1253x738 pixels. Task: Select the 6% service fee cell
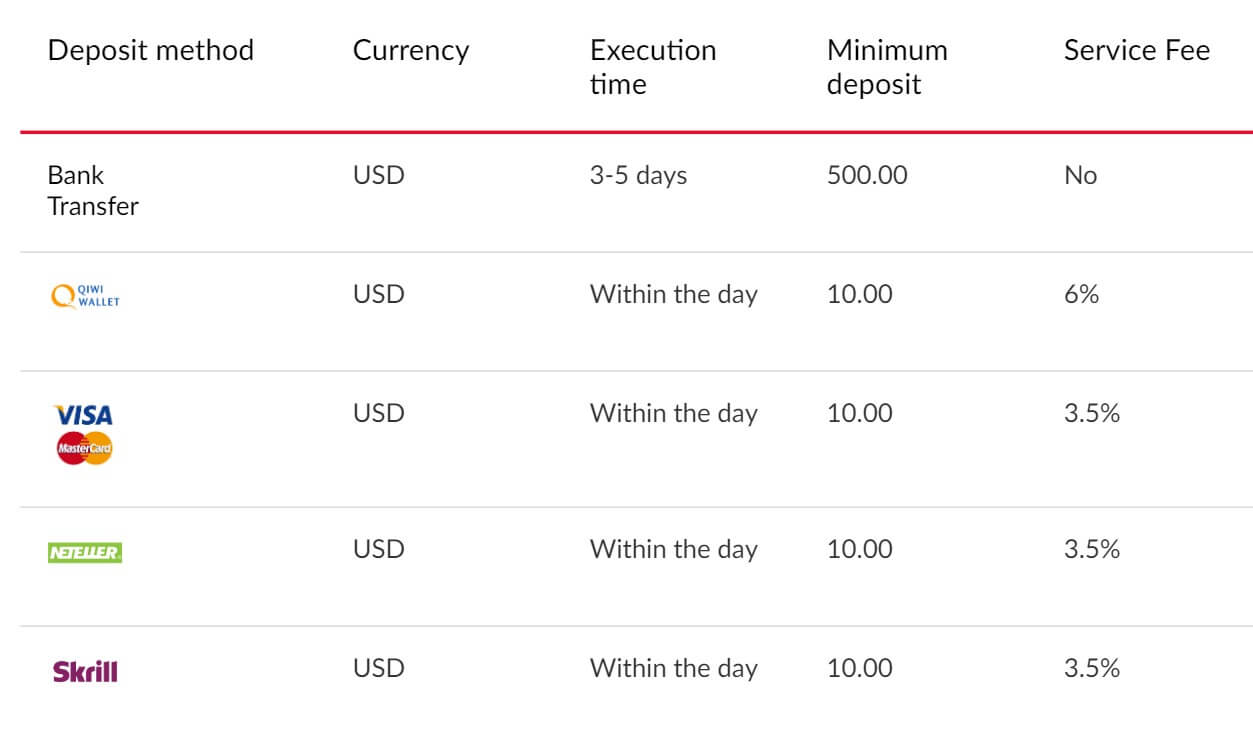point(1081,294)
